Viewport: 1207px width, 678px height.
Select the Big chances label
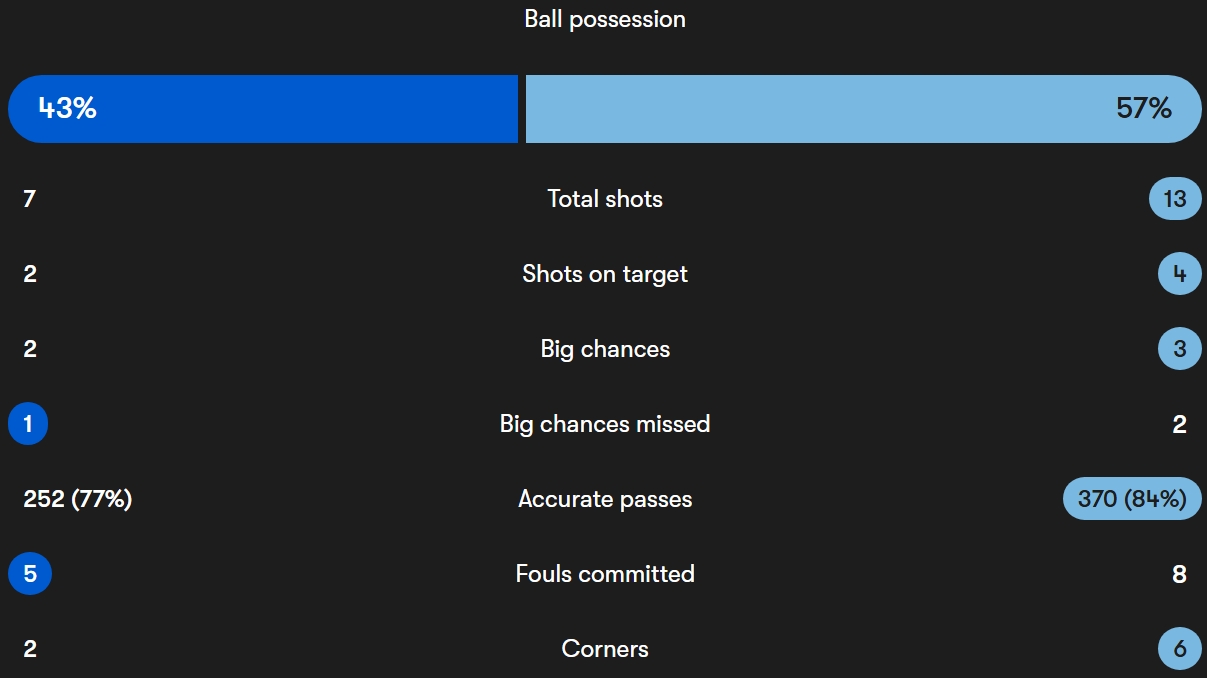coord(604,349)
